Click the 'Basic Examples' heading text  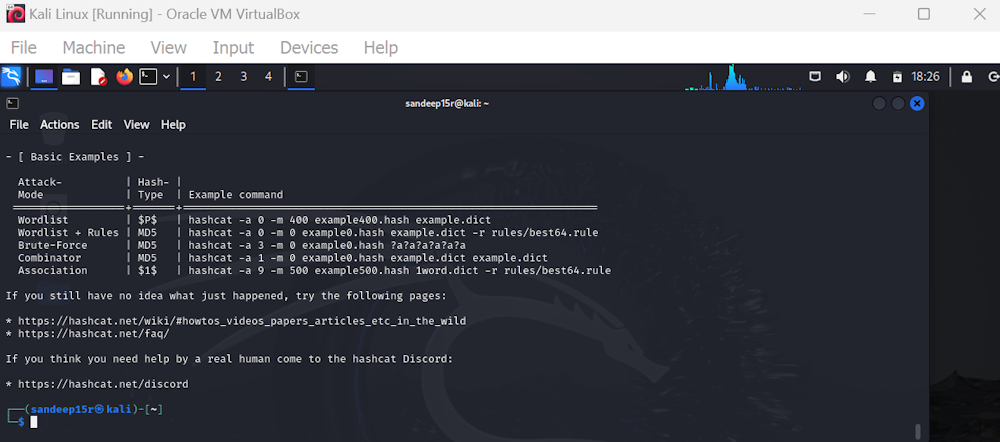pyautogui.click(x=75, y=157)
